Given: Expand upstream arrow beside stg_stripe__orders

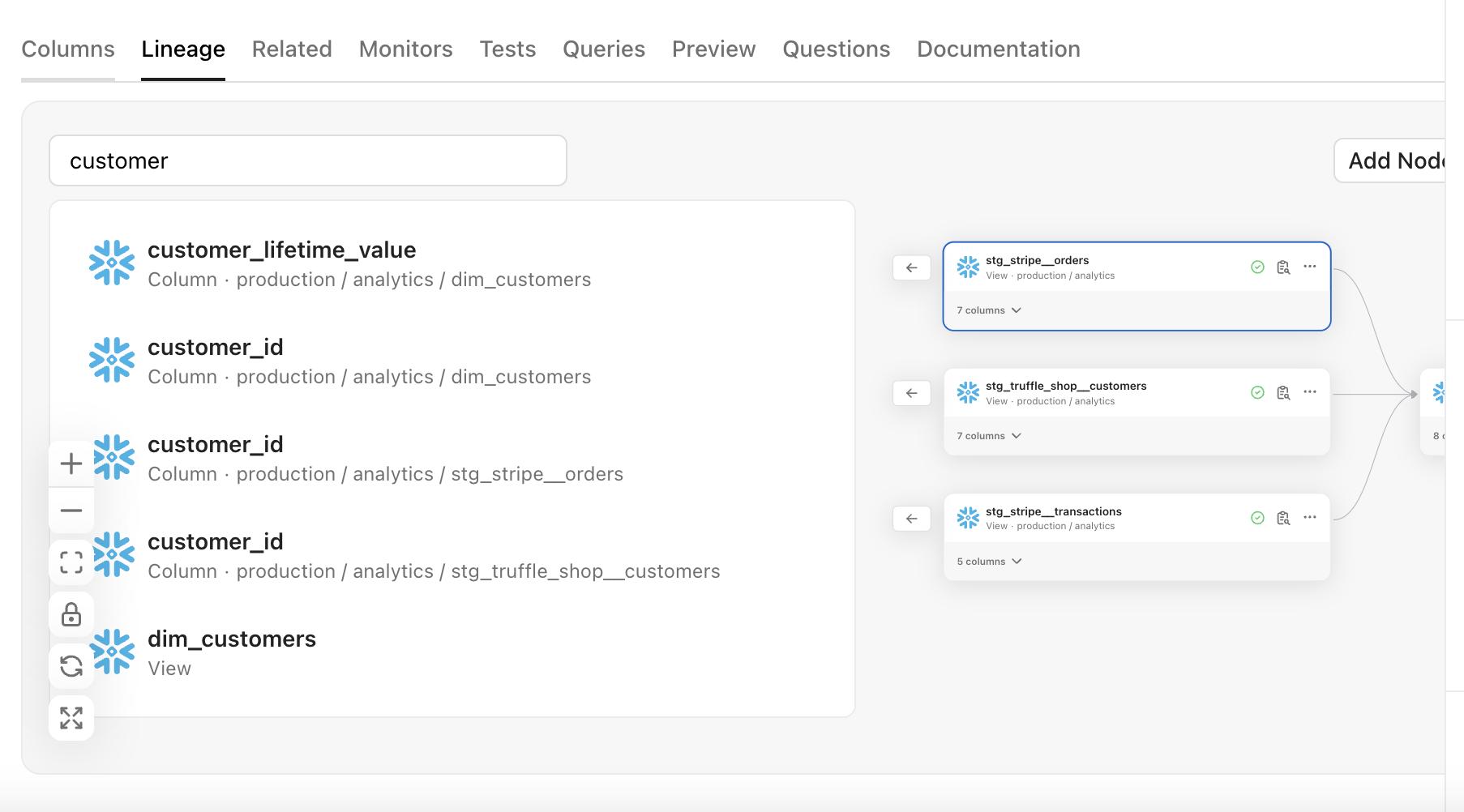Looking at the screenshot, I should [912, 267].
